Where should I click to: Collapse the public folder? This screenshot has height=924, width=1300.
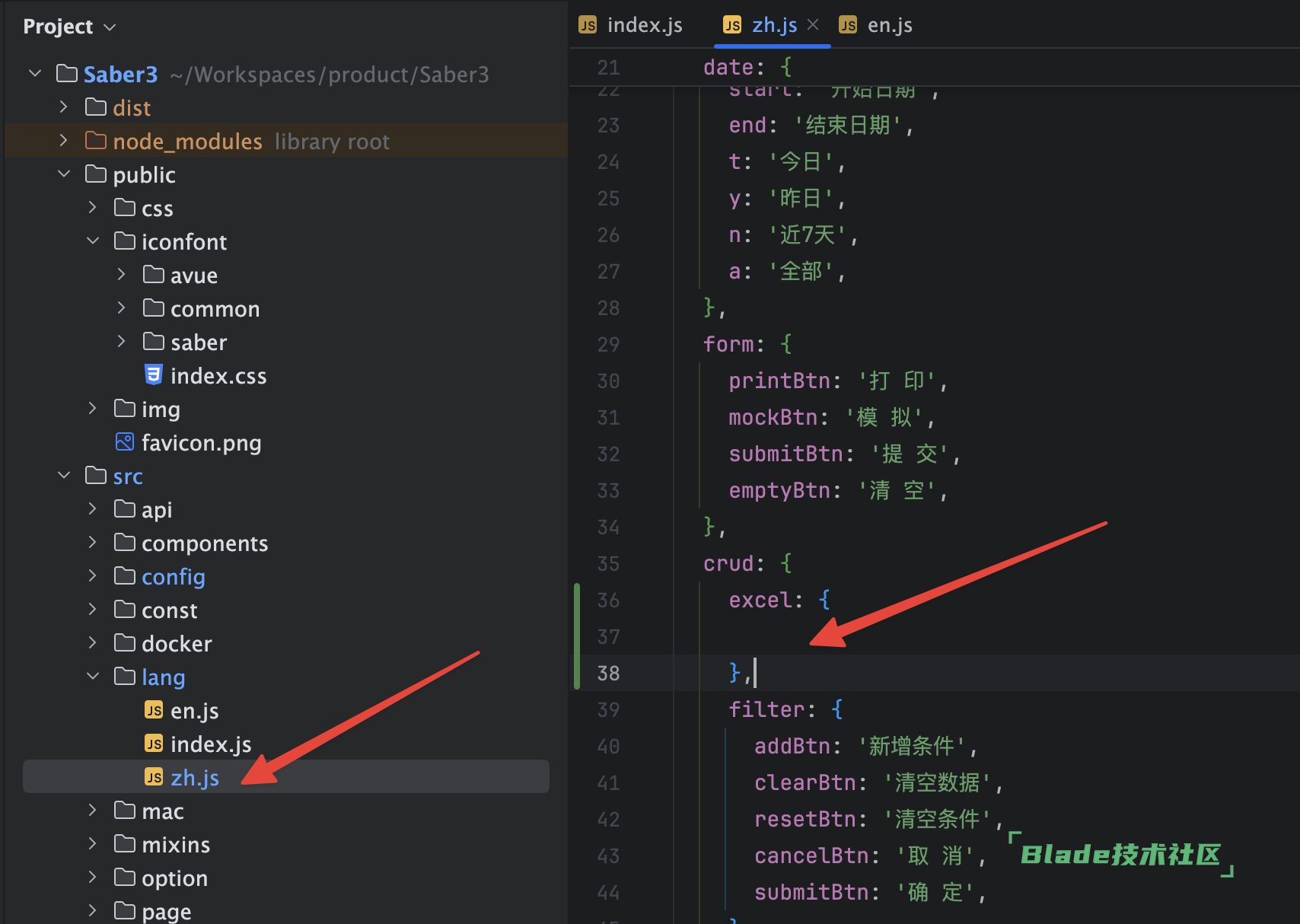[x=64, y=174]
